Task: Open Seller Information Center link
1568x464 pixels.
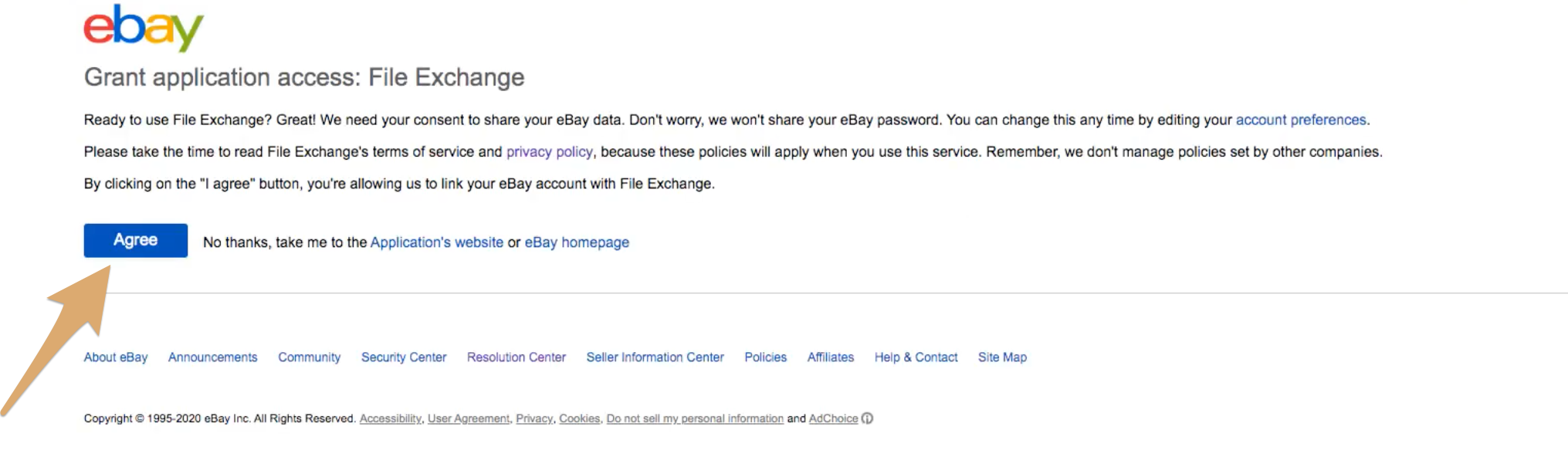Action: coord(655,357)
